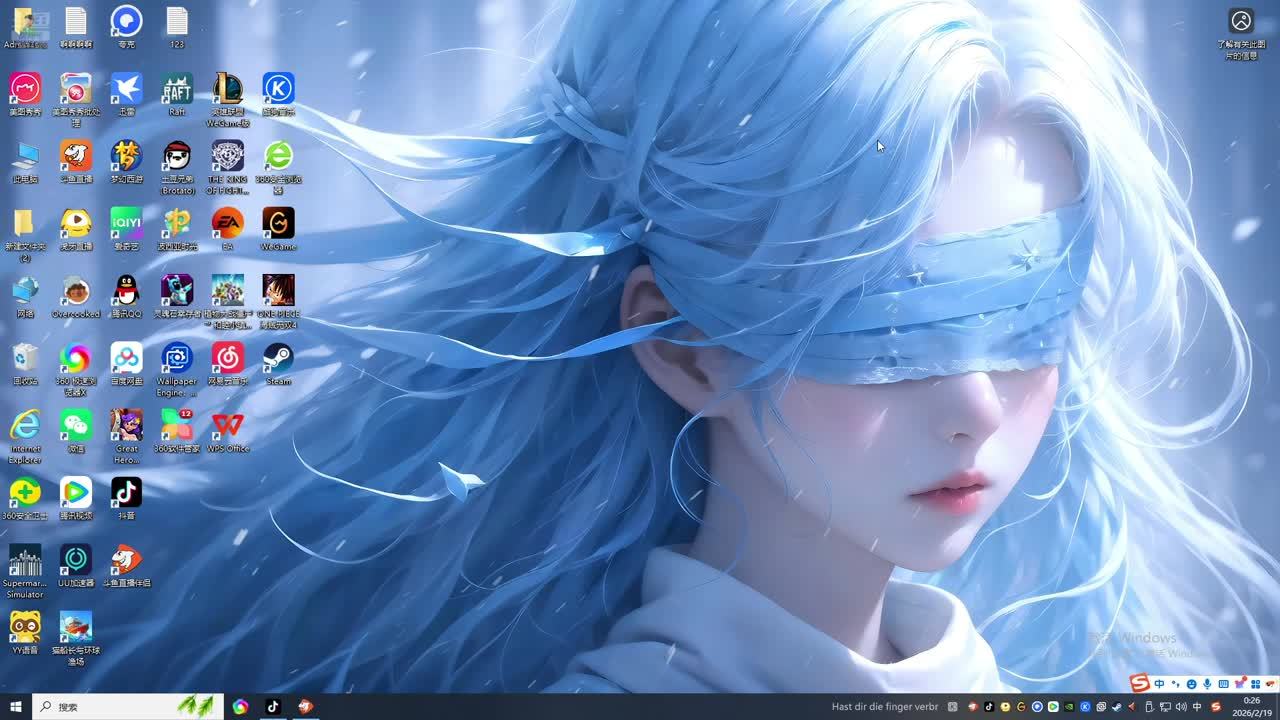Click the Windows Start button
The width and height of the screenshot is (1280, 720).
[x=16, y=707]
